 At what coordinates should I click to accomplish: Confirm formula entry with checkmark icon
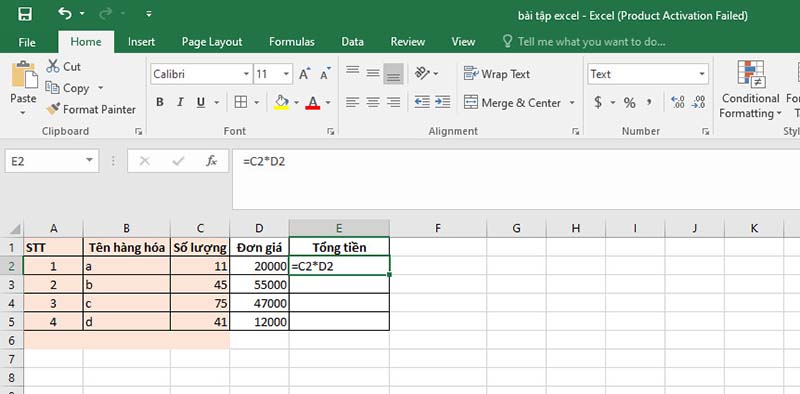point(178,161)
